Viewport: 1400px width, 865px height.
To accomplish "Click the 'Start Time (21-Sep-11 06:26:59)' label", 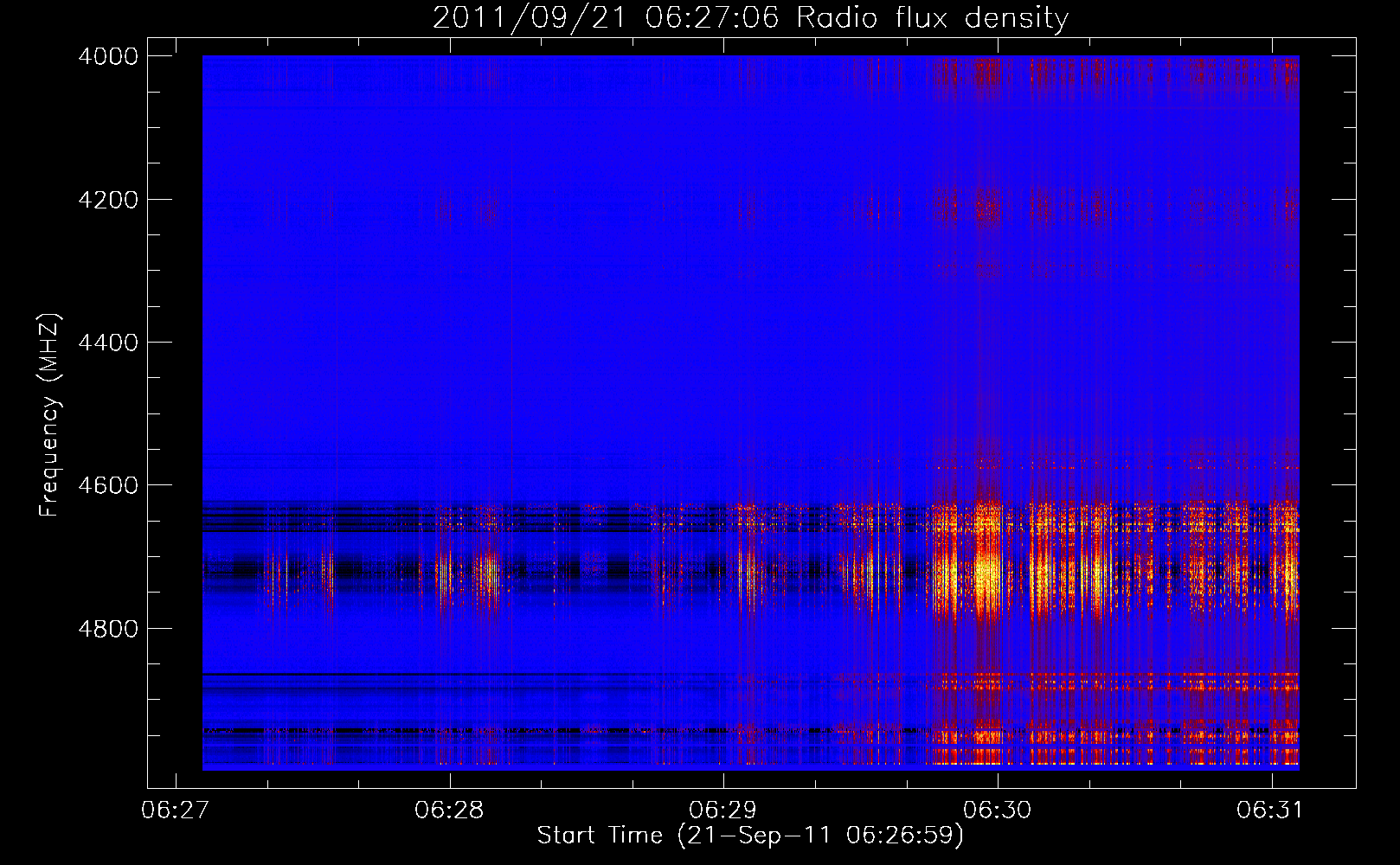I will (750, 836).
